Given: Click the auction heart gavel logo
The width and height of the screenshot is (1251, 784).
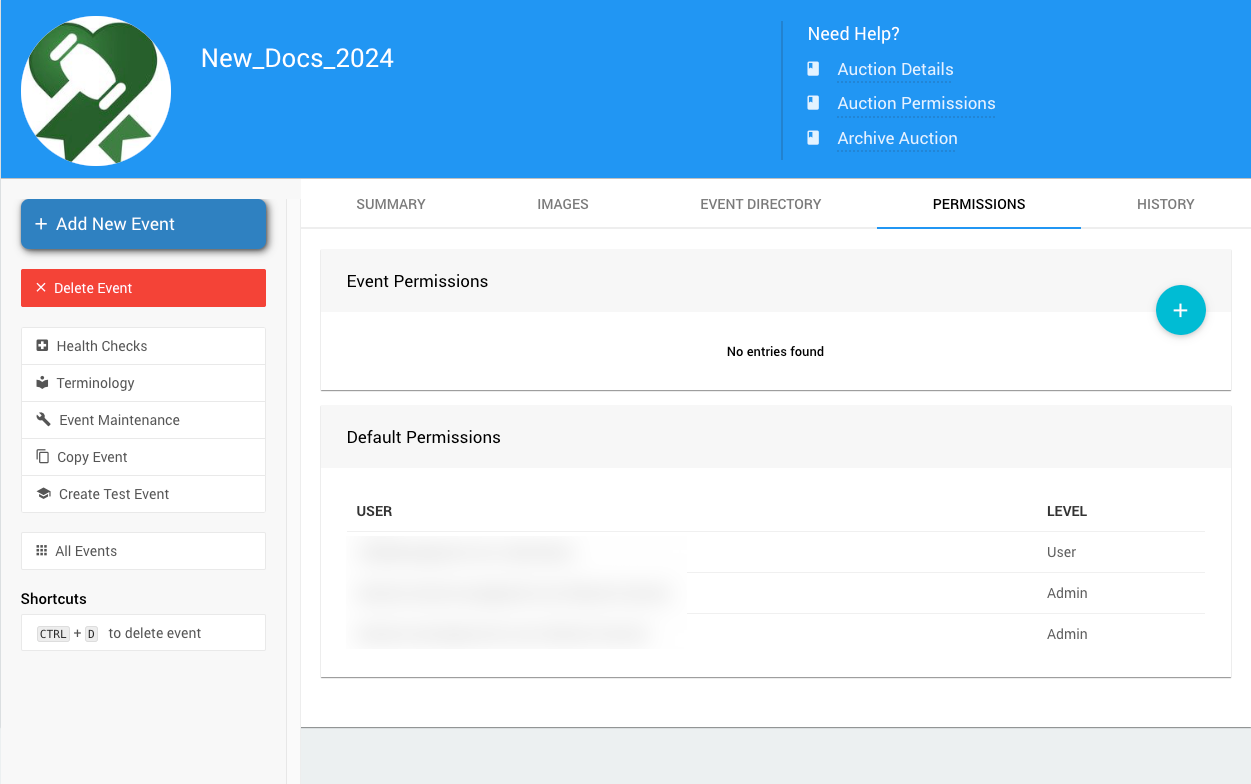Looking at the screenshot, I should coord(96,91).
